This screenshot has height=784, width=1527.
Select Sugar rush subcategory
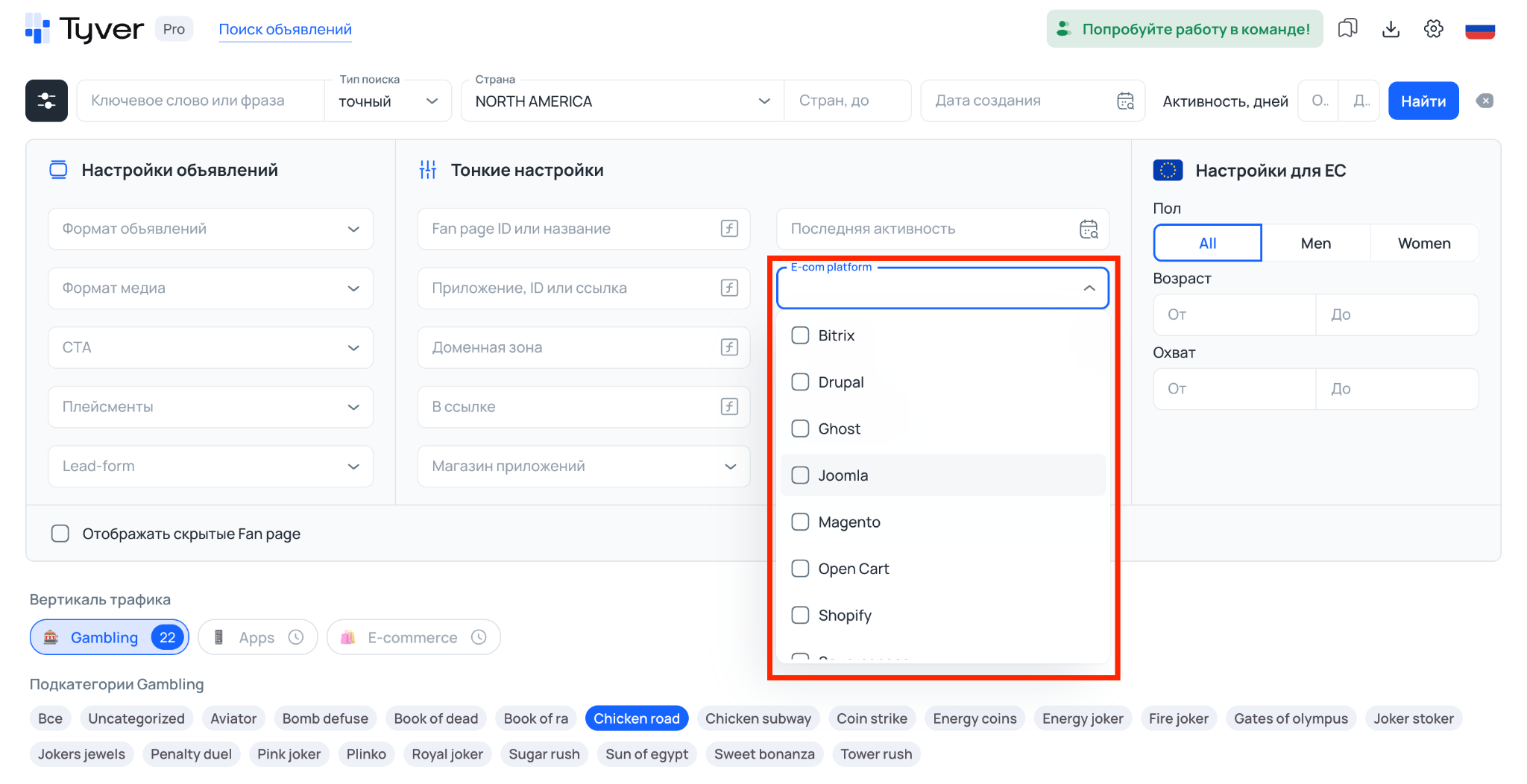(544, 753)
